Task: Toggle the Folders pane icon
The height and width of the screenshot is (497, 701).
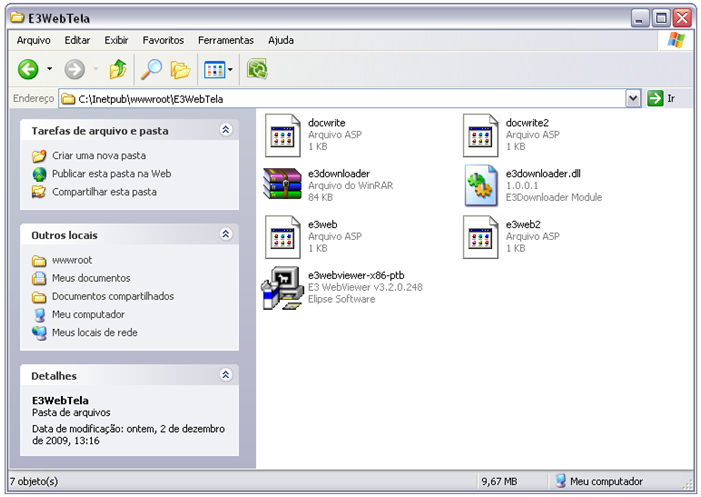Action: point(180,69)
